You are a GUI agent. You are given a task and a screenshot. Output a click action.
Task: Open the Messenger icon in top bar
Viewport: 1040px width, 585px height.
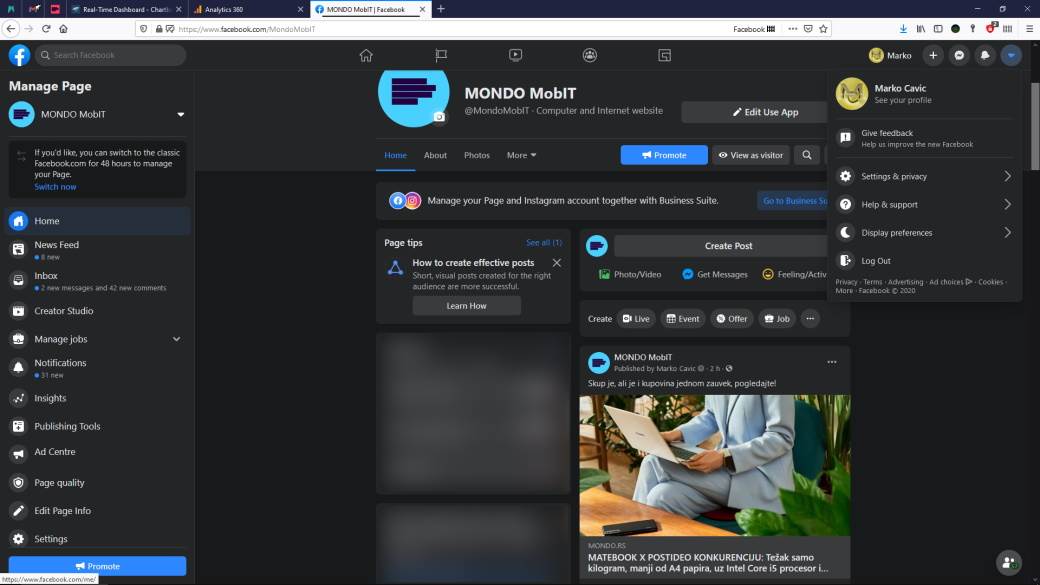[x=959, y=55]
